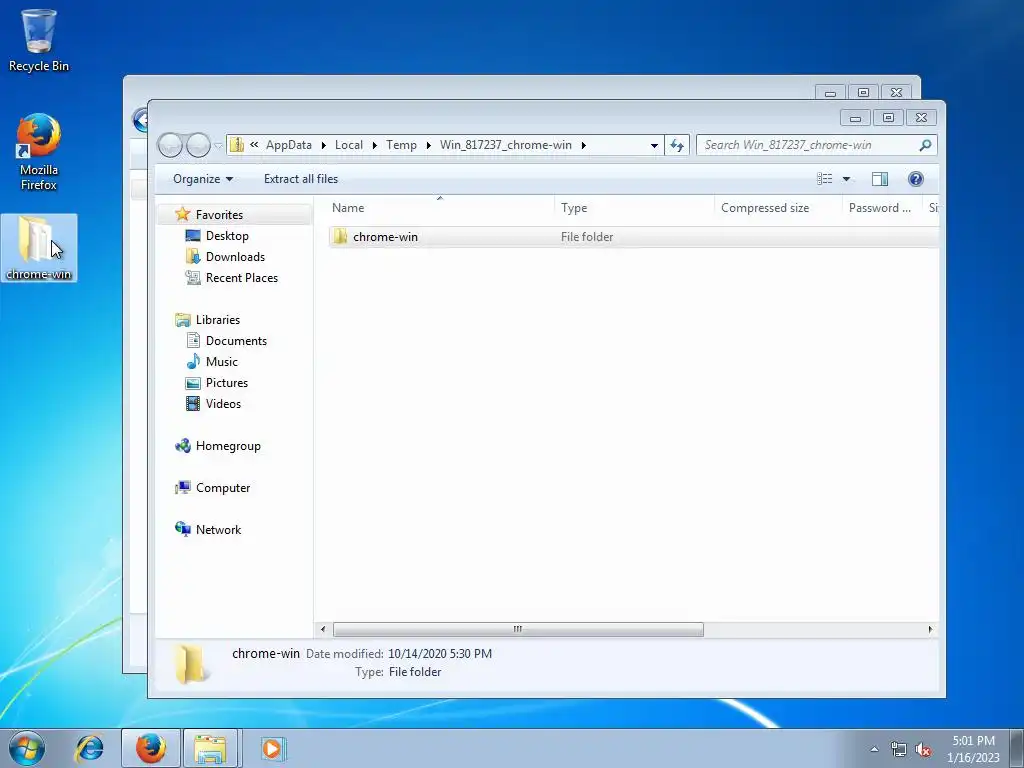The width and height of the screenshot is (1024, 768).
Task: Maximize the front Explorer window
Action: (888, 118)
